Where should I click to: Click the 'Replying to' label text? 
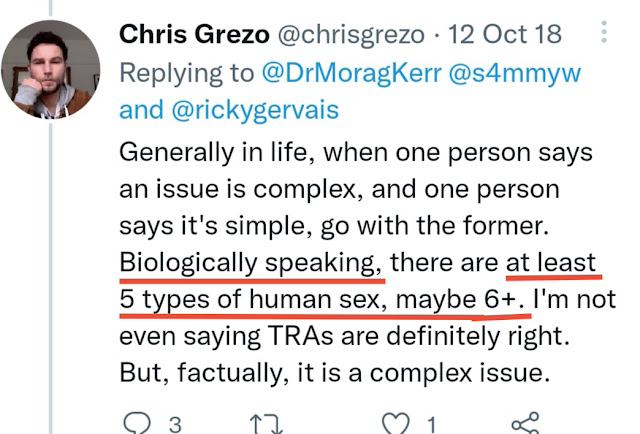point(187,74)
